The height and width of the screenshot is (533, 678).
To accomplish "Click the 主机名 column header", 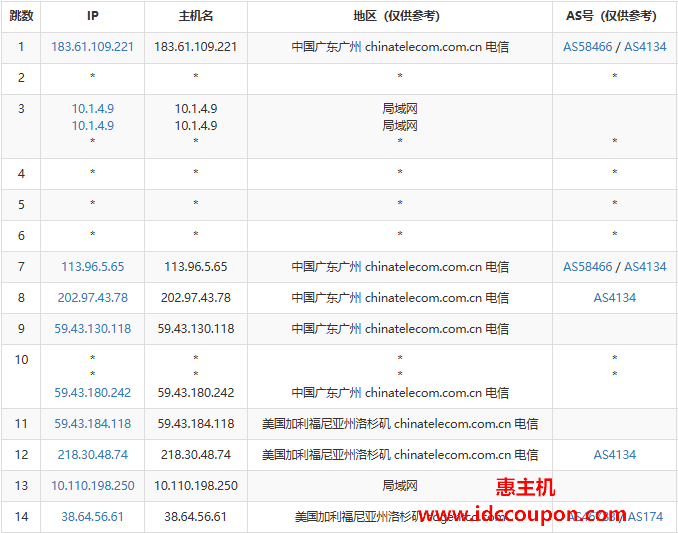I will point(195,16).
